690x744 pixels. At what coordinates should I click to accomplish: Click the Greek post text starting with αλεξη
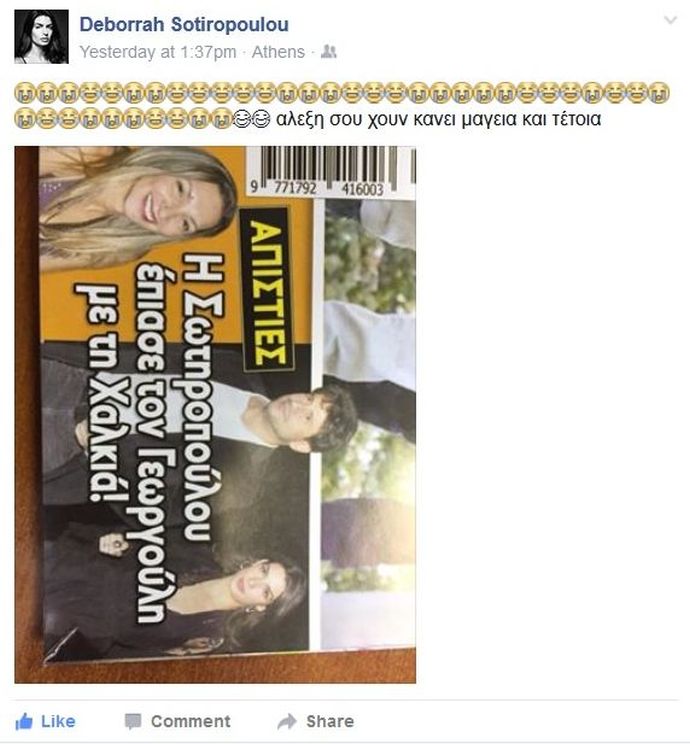(438, 119)
